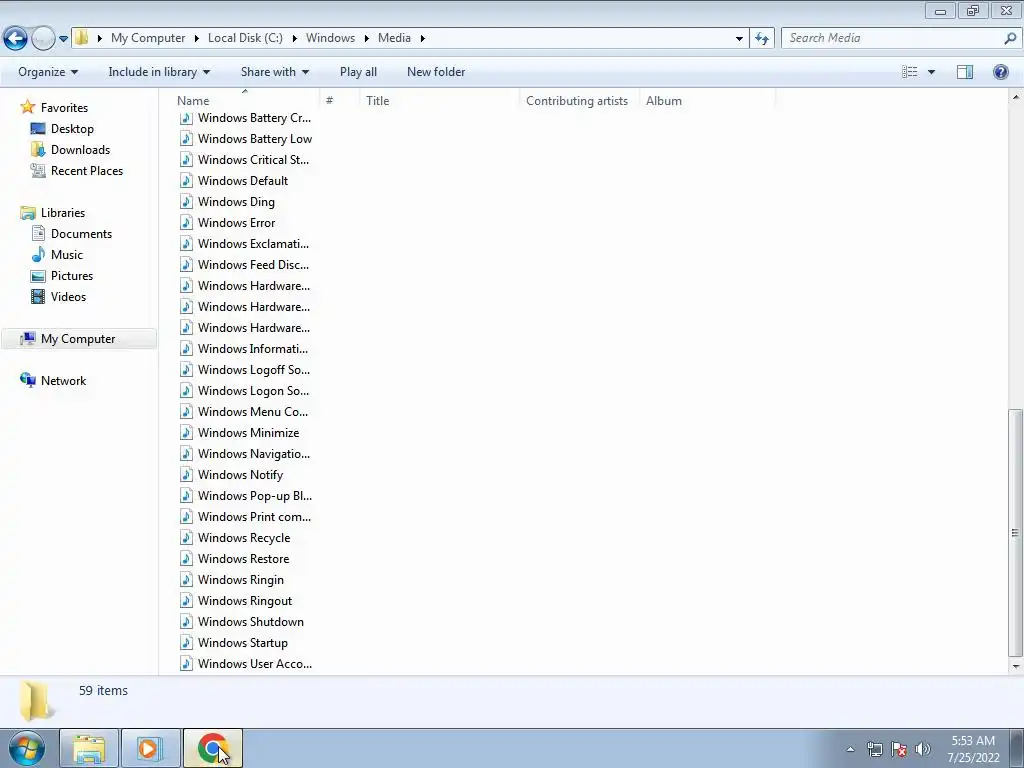Viewport: 1024px width, 768px height.
Task: Open the Videos library
Action: pos(68,296)
